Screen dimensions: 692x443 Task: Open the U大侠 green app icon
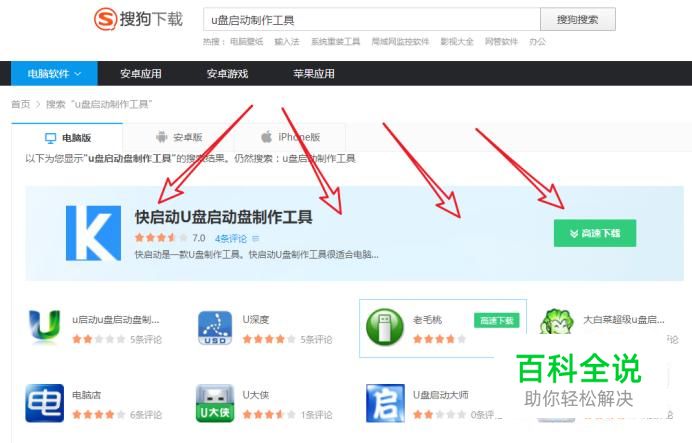point(215,403)
